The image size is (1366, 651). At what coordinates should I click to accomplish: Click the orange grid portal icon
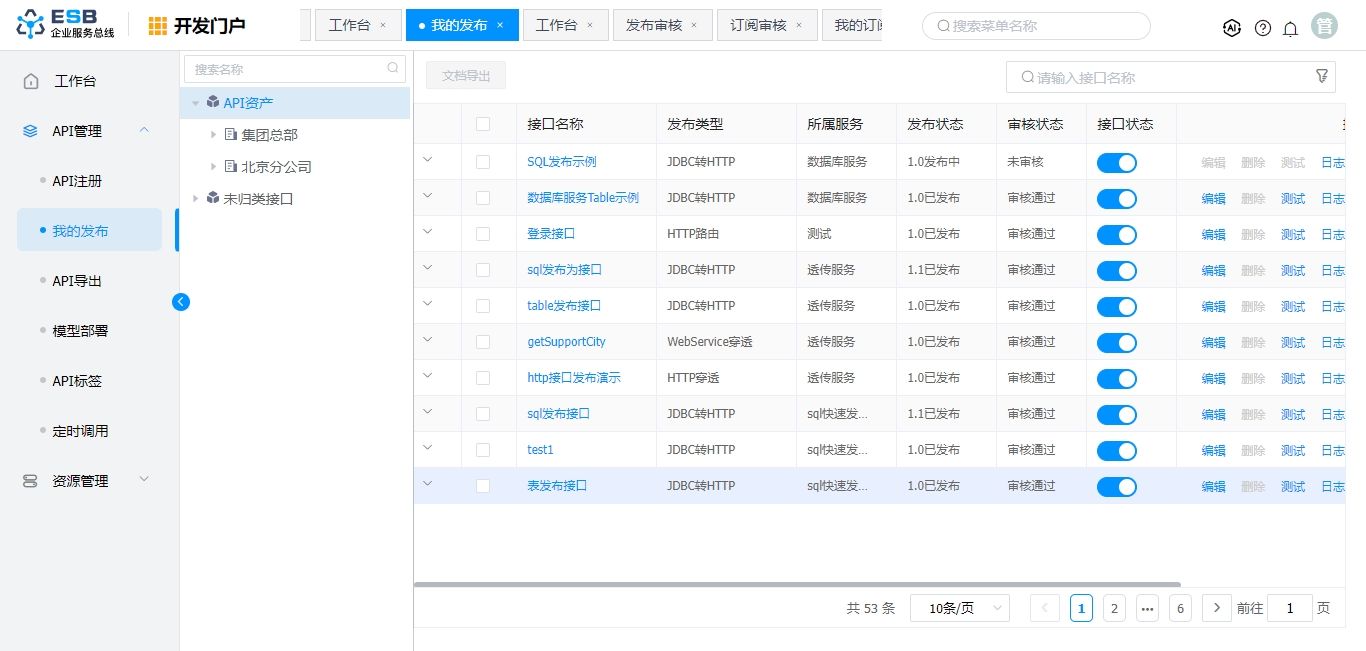[x=158, y=26]
